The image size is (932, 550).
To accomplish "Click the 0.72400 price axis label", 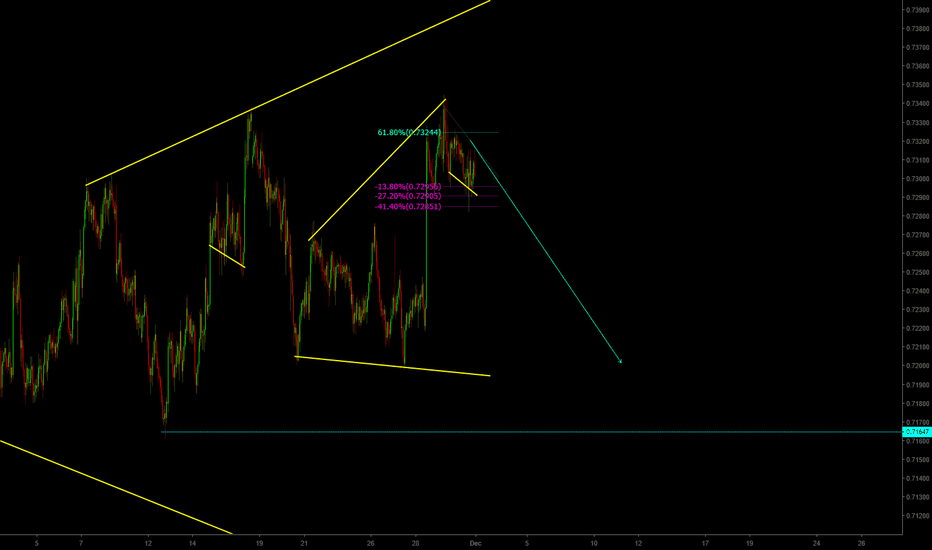I will point(918,291).
